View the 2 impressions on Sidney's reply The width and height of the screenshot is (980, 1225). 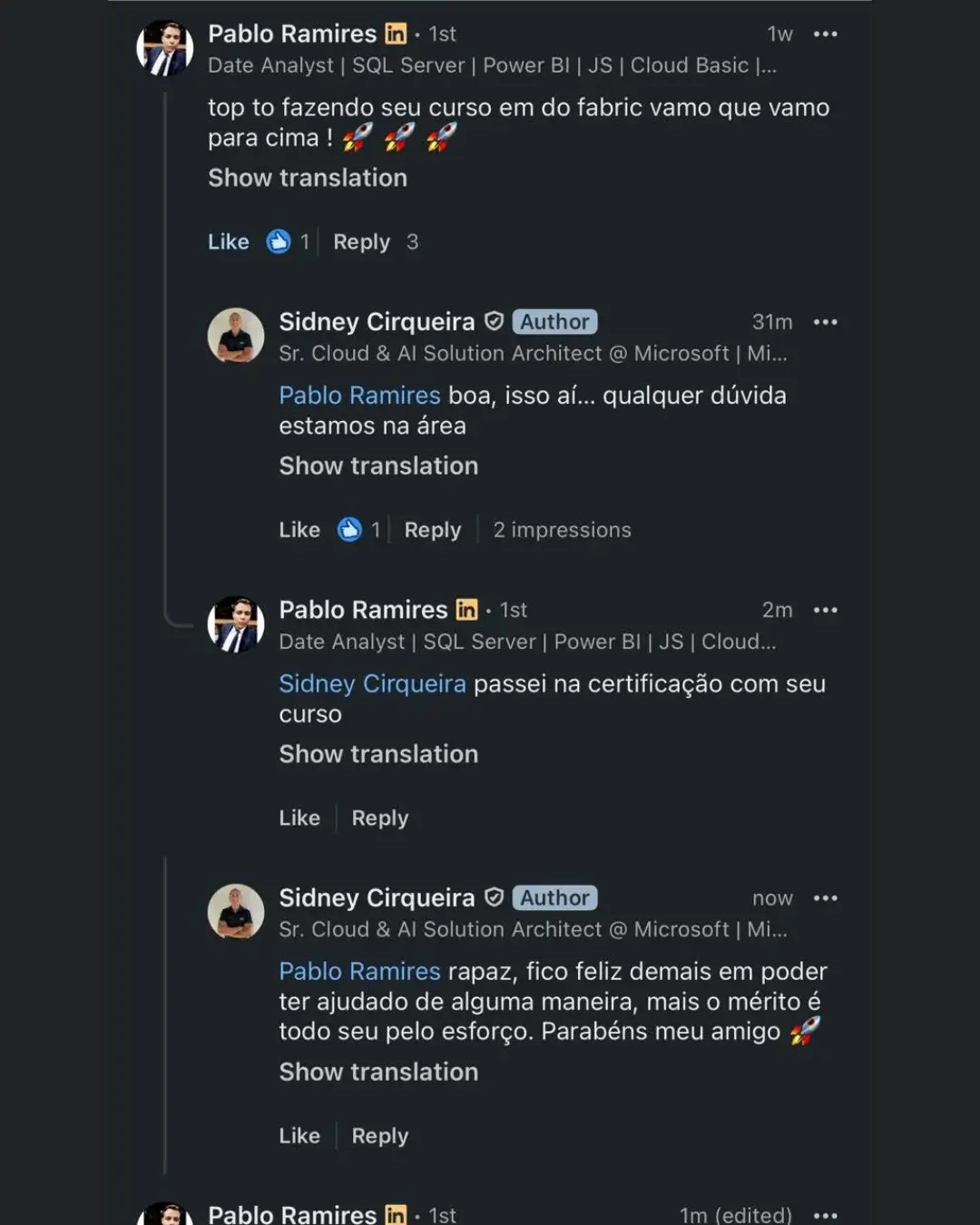coord(562,529)
